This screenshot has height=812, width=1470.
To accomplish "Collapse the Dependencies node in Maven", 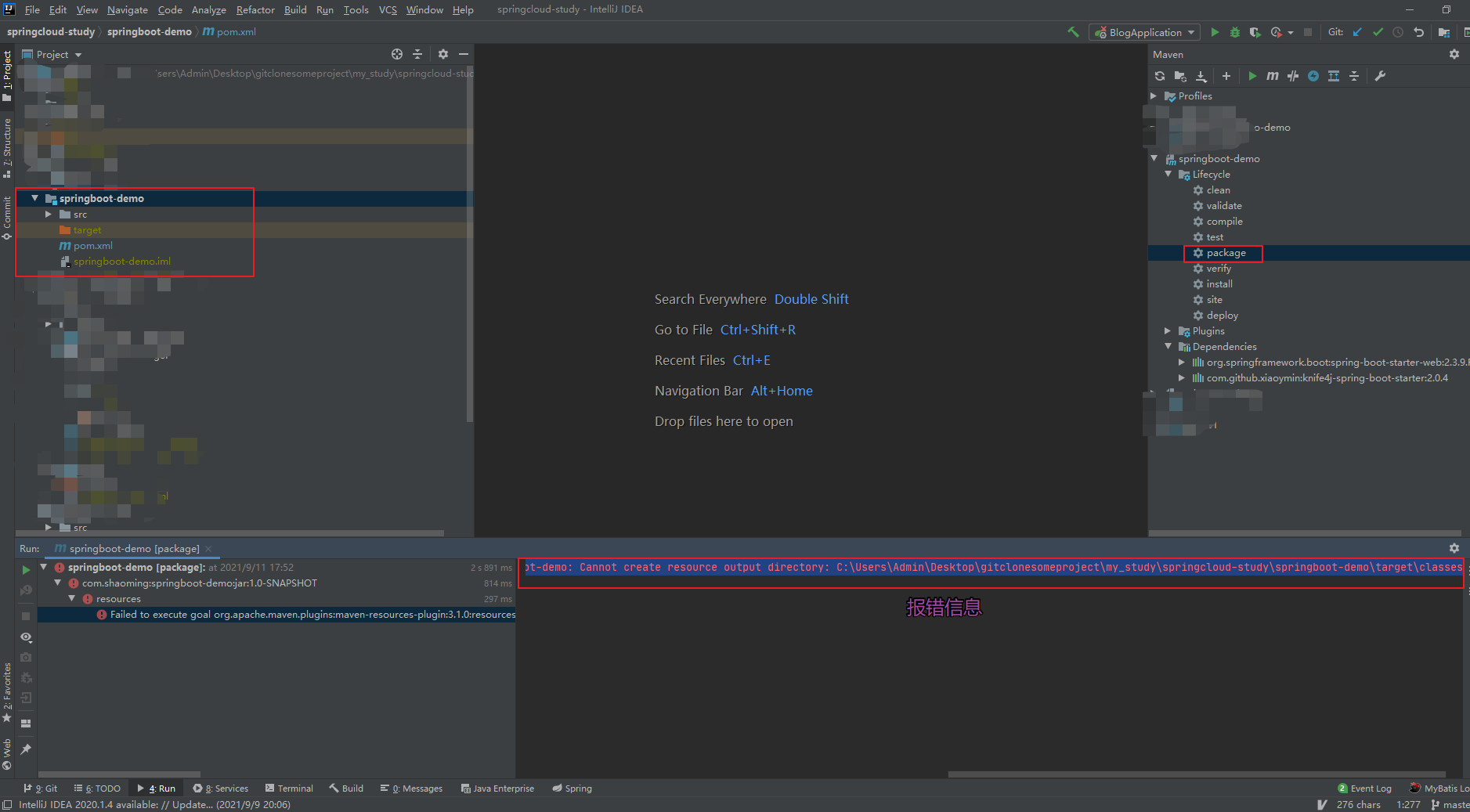I will pos(1168,346).
